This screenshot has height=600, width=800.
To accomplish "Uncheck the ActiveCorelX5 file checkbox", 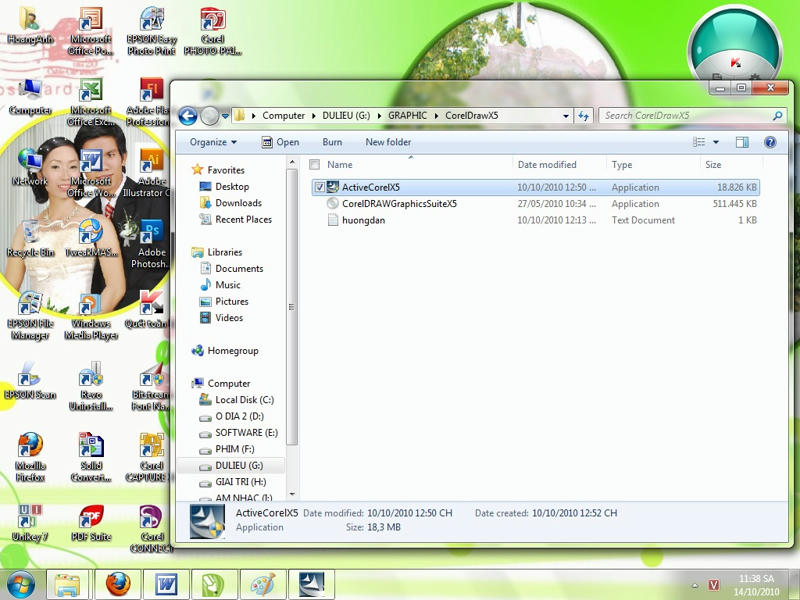I will (x=319, y=187).
